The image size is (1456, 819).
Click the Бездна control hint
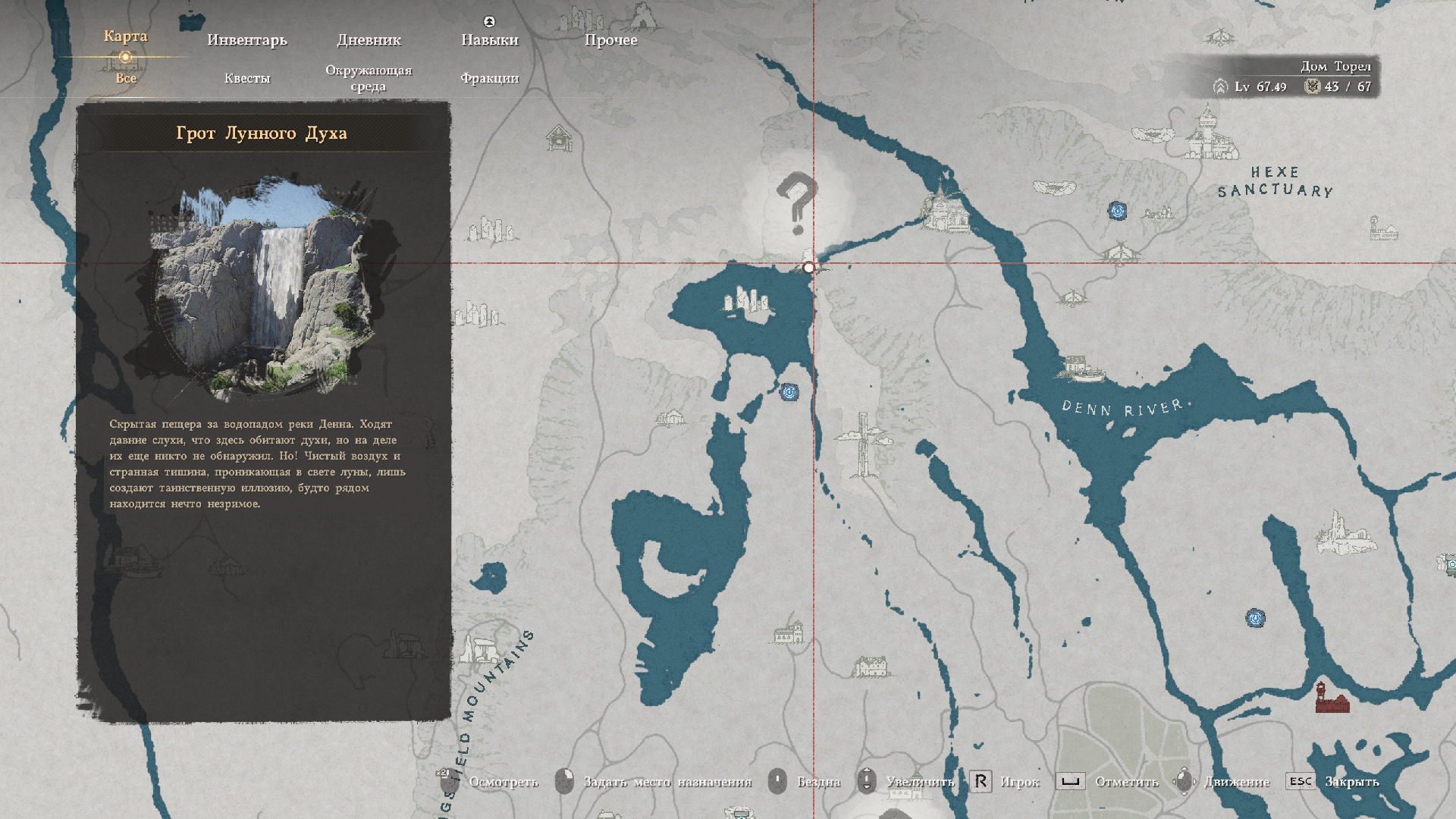805,781
